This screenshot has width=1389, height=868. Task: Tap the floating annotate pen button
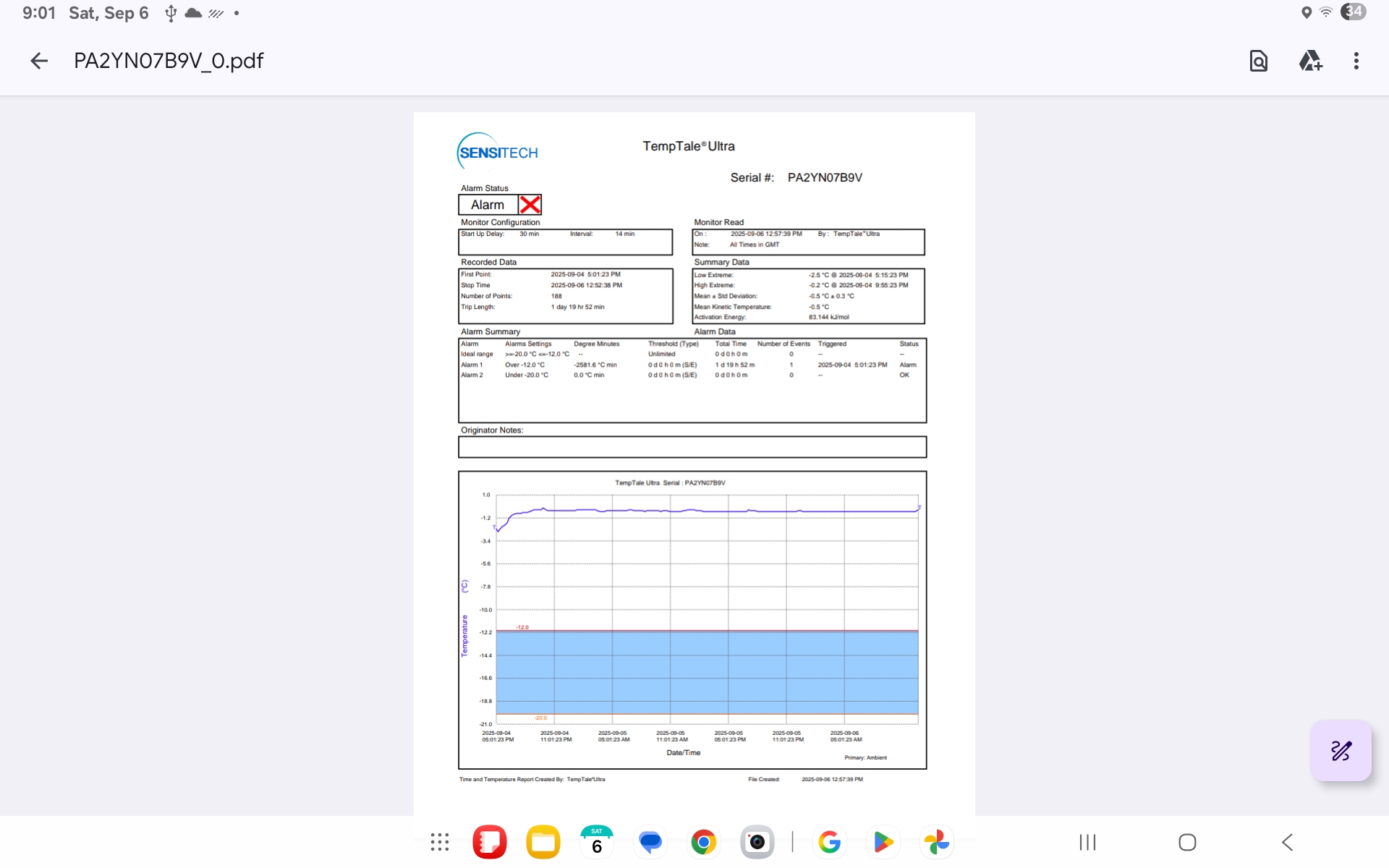pyautogui.click(x=1341, y=750)
